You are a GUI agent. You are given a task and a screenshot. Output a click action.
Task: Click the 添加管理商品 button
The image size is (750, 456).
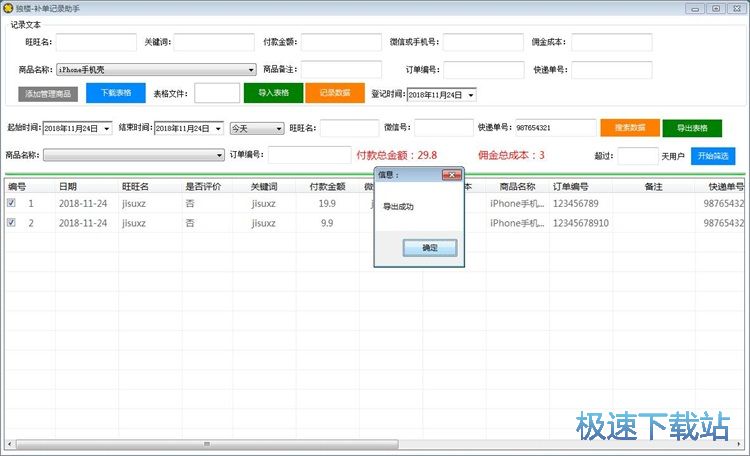click(48, 94)
